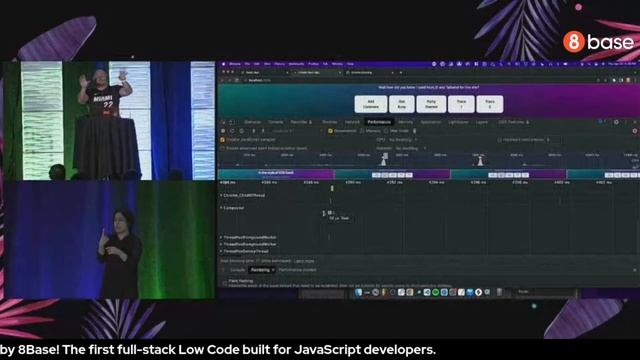Viewport: 640px width, 360px height.
Task: Open the Trash in the dock
Action: pos(499,292)
